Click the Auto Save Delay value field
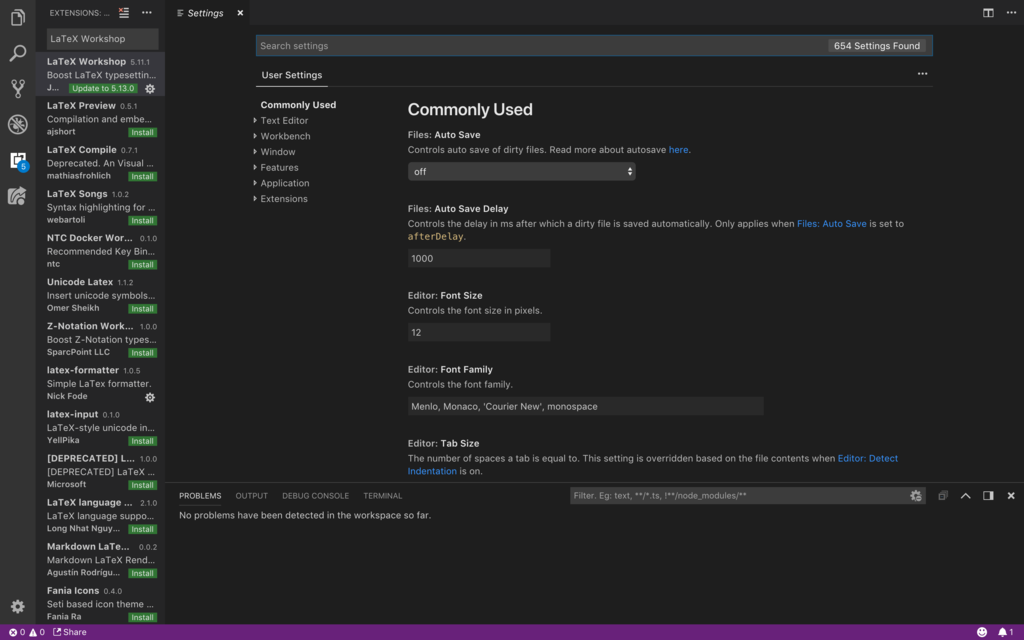Screen dimensions: 1024x640 (x=479, y=259)
